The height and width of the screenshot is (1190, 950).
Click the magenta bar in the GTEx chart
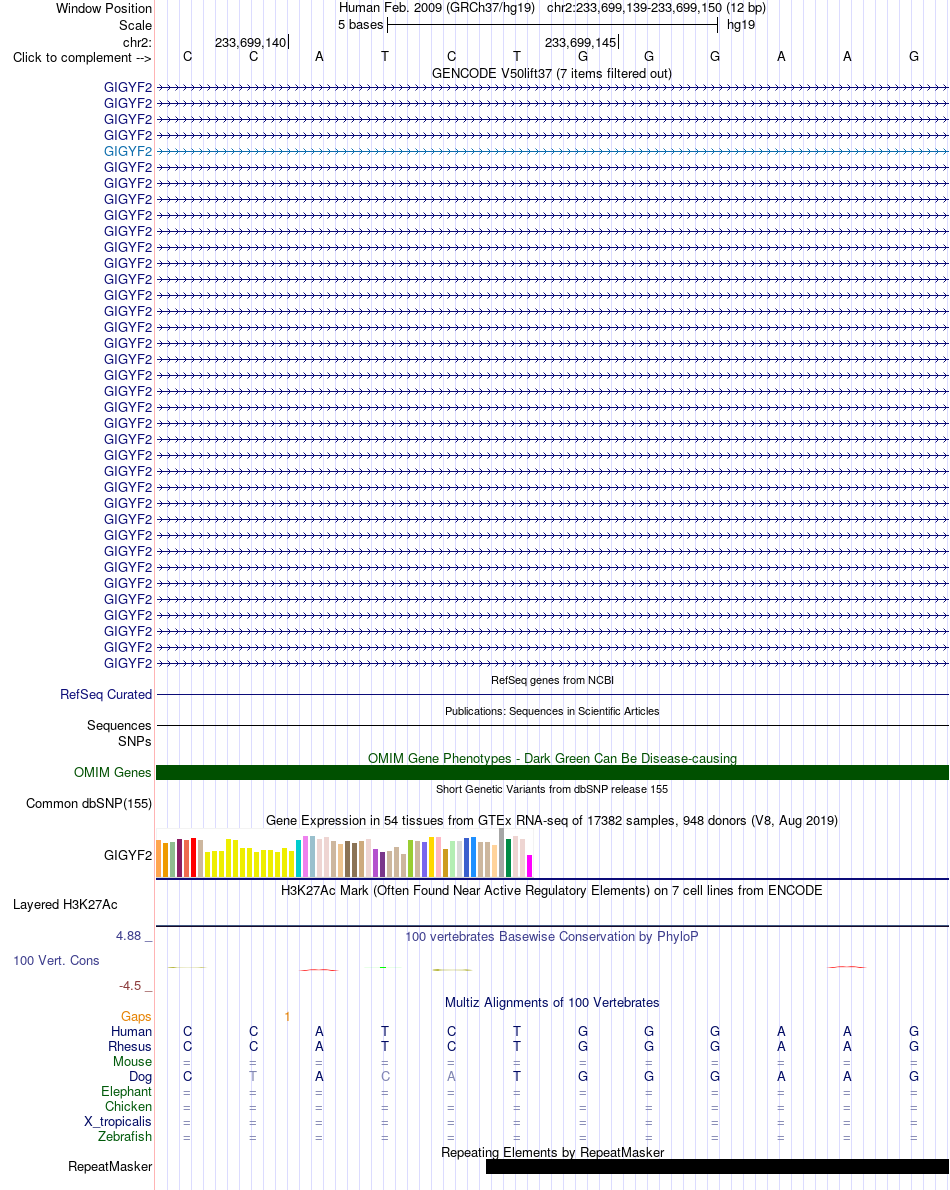click(x=530, y=866)
